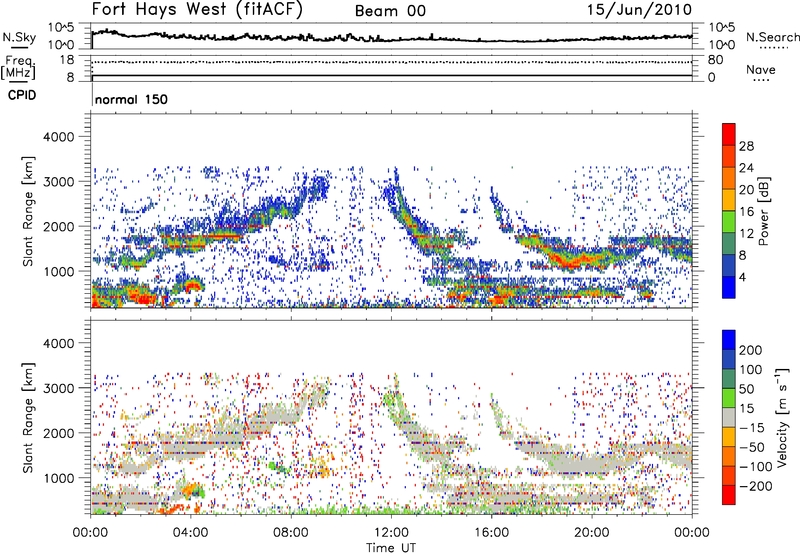The image size is (800, 554).
Task: Click the "-200" label on velocity color bar
Action: click(x=756, y=486)
